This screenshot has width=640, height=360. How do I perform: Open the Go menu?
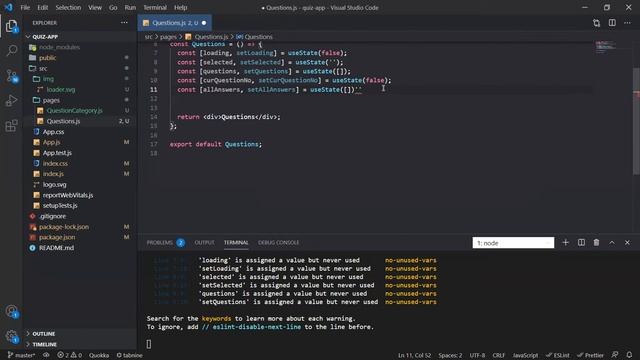point(113,7)
